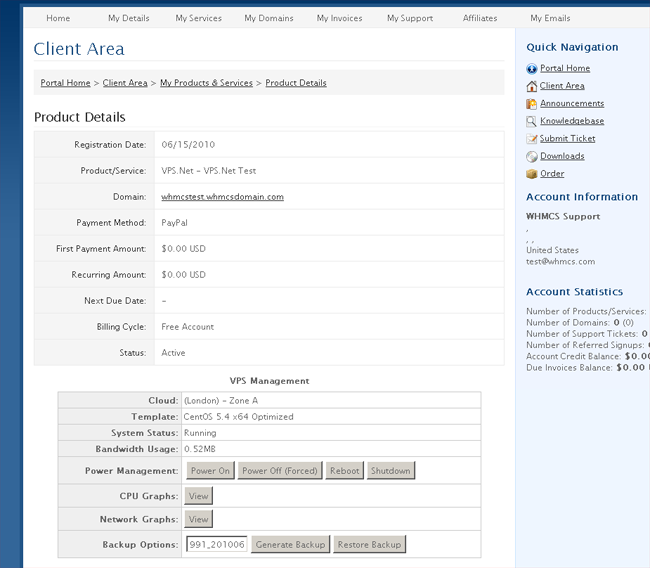Open the My Invoices menu
650x568 pixels.
(340, 18)
